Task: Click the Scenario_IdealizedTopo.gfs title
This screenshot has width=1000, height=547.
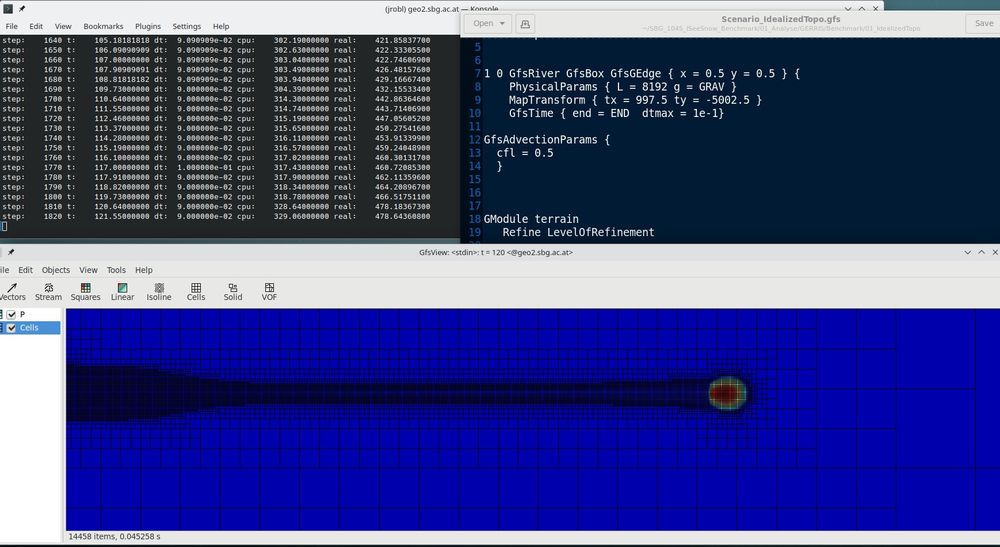Action: click(x=781, y=19)
